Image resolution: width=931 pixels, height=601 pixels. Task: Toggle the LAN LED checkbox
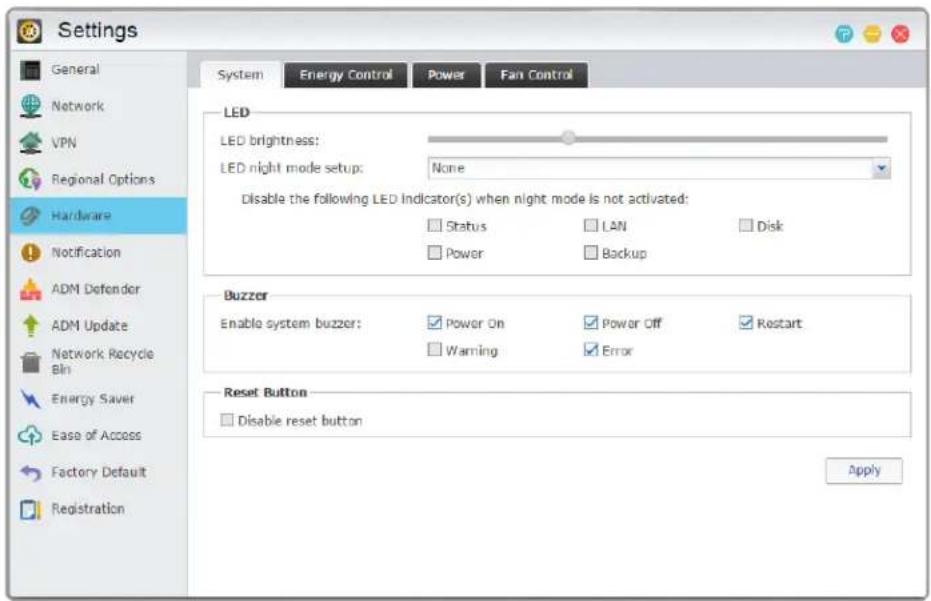coord(590,225)
